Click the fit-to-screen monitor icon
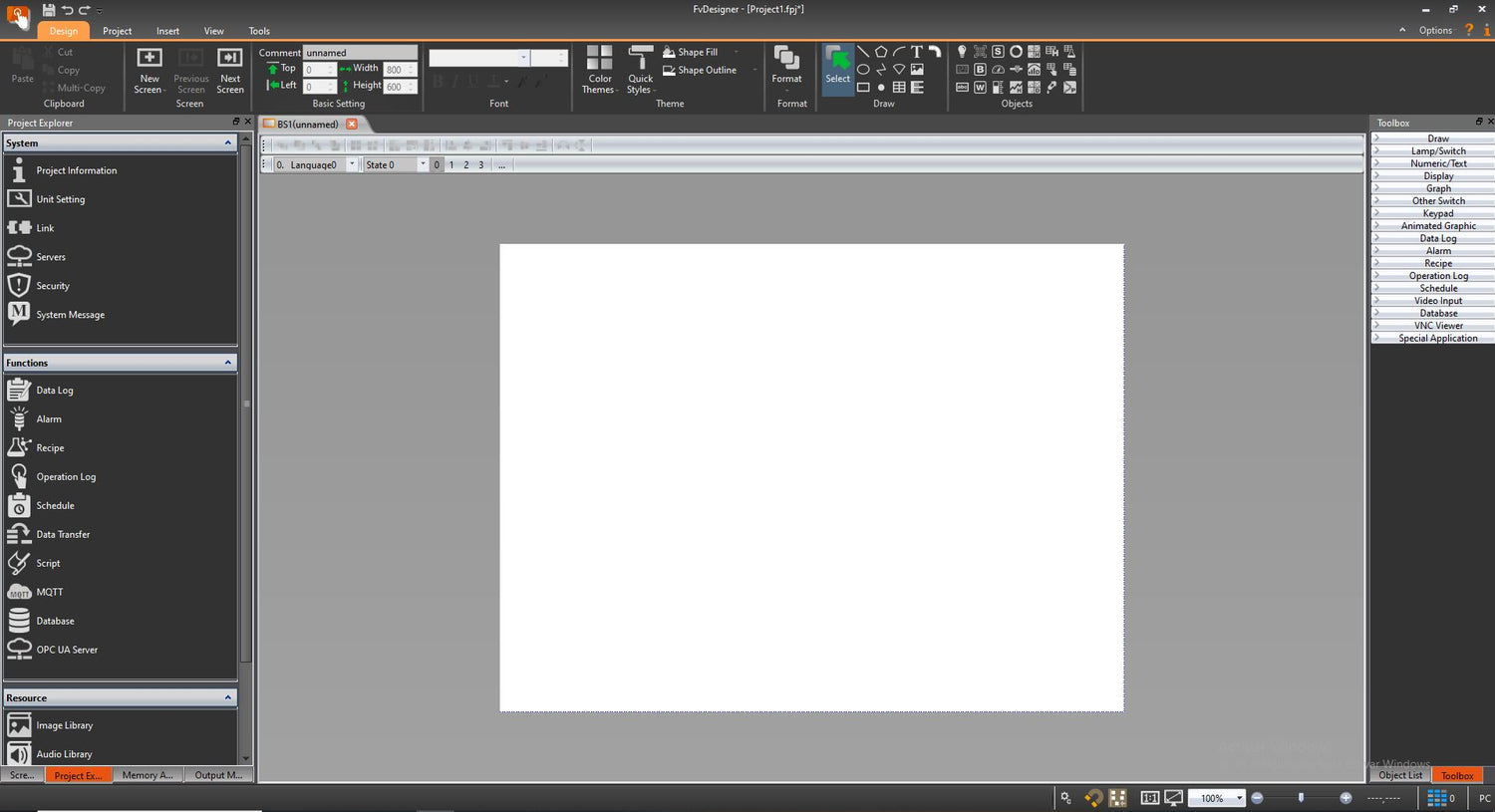The width and height of the screenshot is (1495, 812). click(x=1174, y=798)
